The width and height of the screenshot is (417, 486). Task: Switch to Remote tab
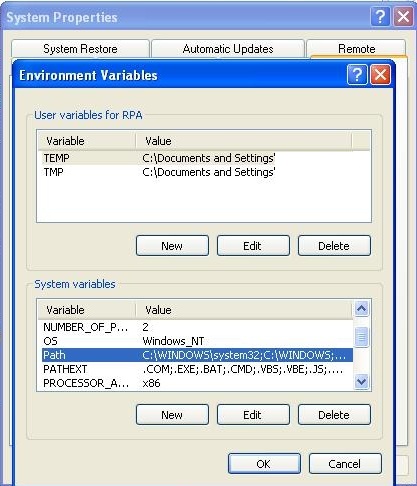(x=356, y=49)
